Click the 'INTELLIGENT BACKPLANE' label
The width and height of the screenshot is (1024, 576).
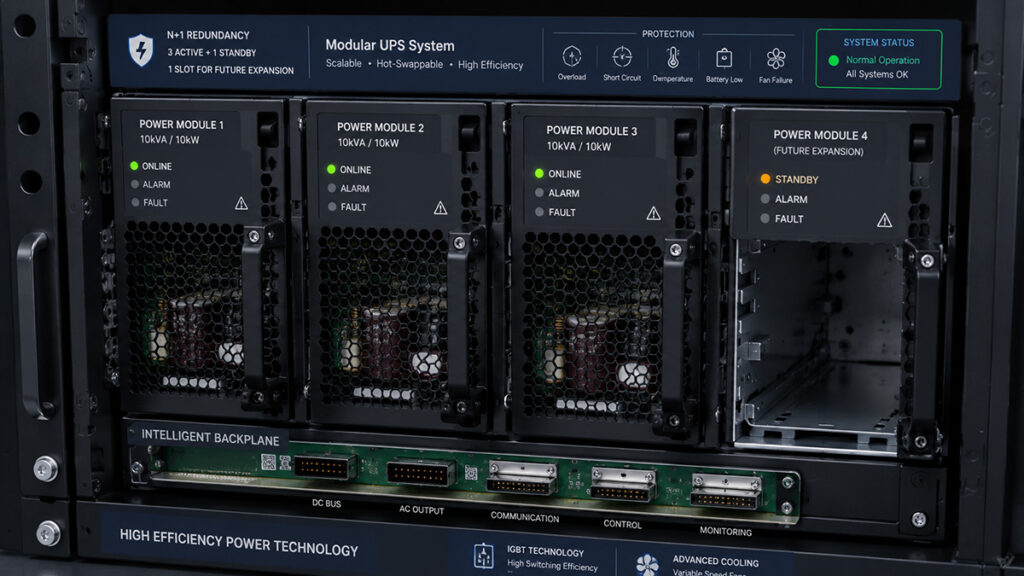(210, 438)
